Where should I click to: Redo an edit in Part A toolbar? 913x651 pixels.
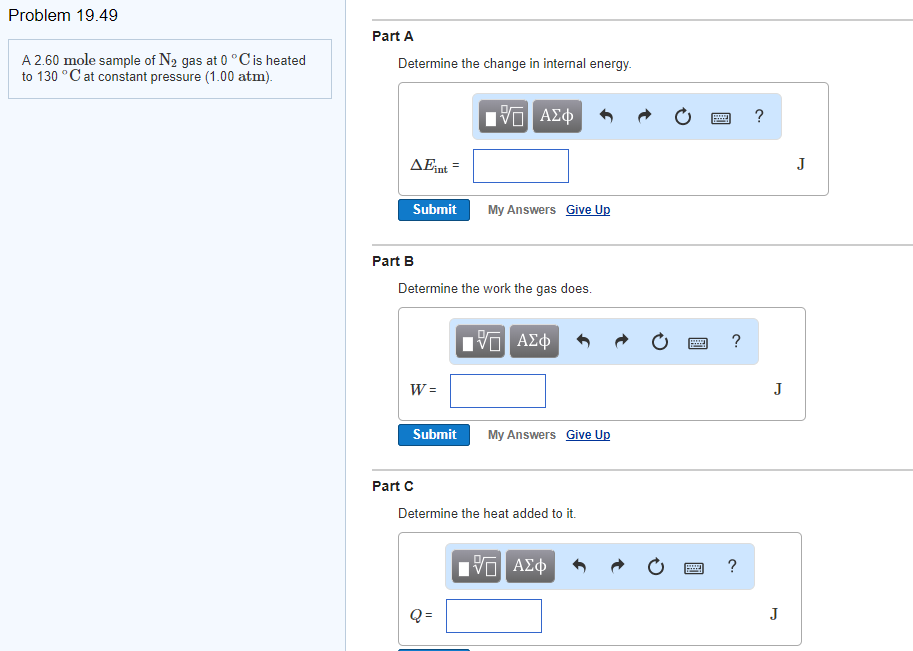click(645, 116)
